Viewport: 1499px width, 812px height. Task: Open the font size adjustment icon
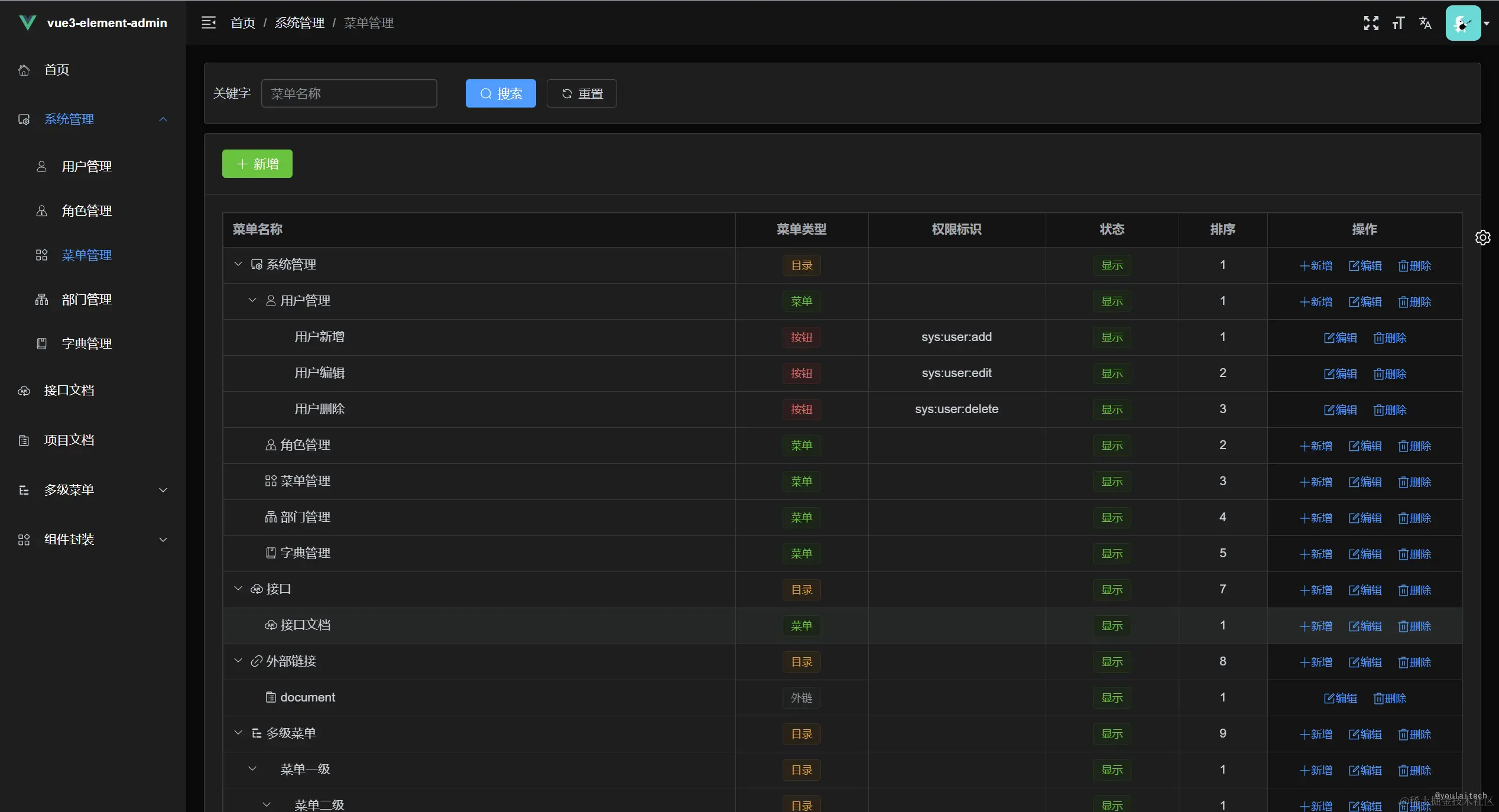pyautogui.click(x=1398, y=23)
